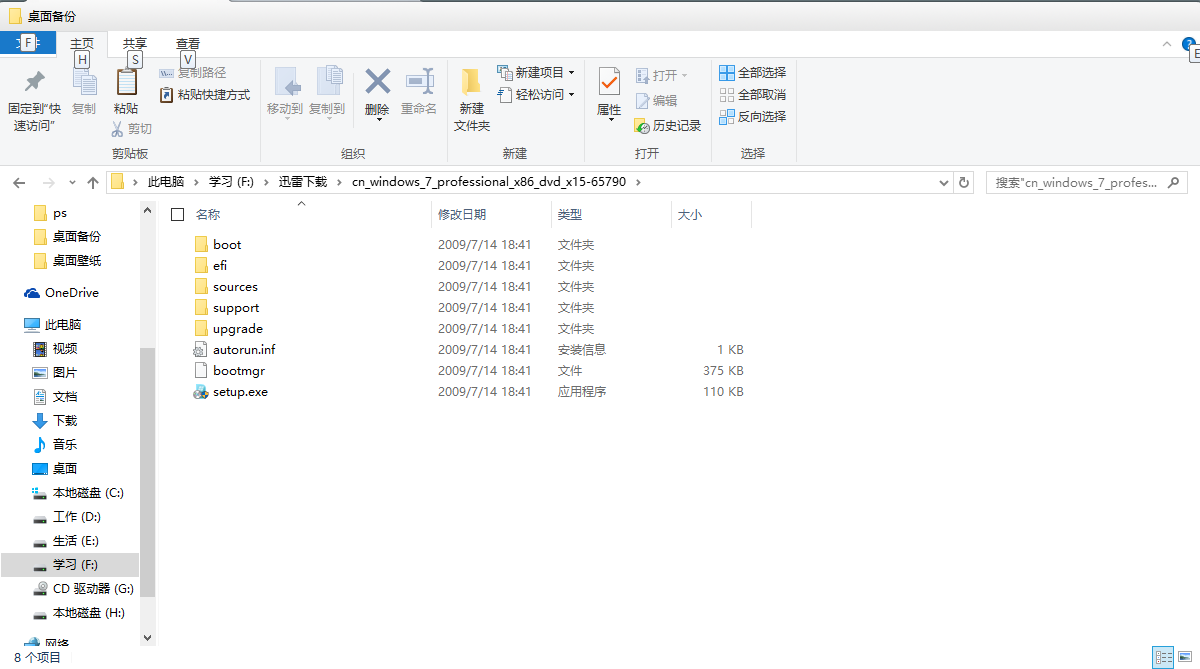Image resolution: width=1200 pixels, height=669 pixels.
Task: Click the 复制 copy icon in clipboard group
Action: pos(84,84)
